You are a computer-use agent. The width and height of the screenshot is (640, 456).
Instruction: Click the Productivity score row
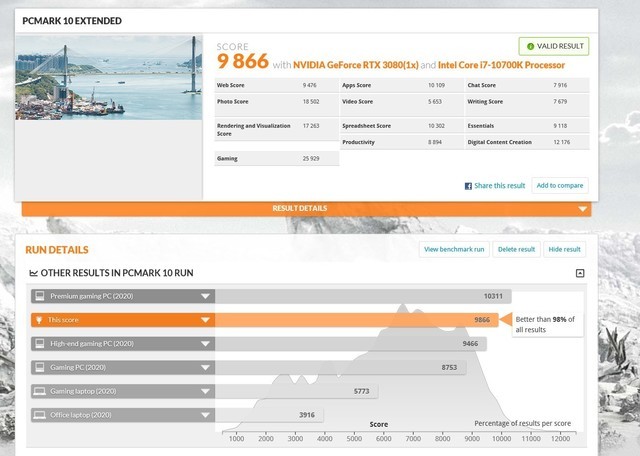402,142
